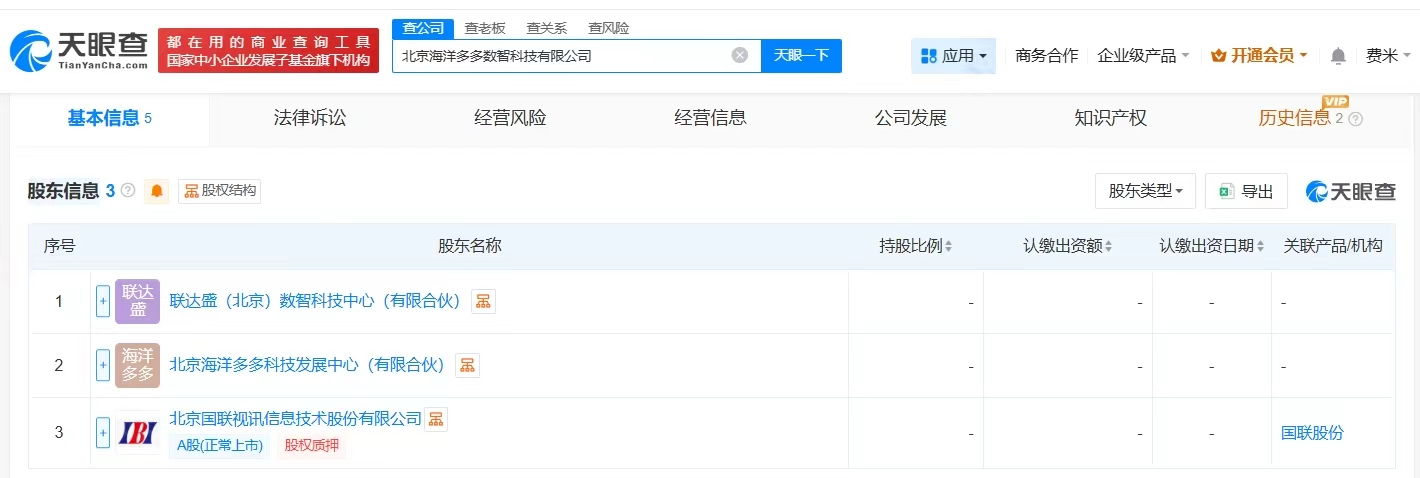The height and width of the screenshot is (478, 1420).
Task: Switch to 查风险 search tab
Action: (608, 28)
